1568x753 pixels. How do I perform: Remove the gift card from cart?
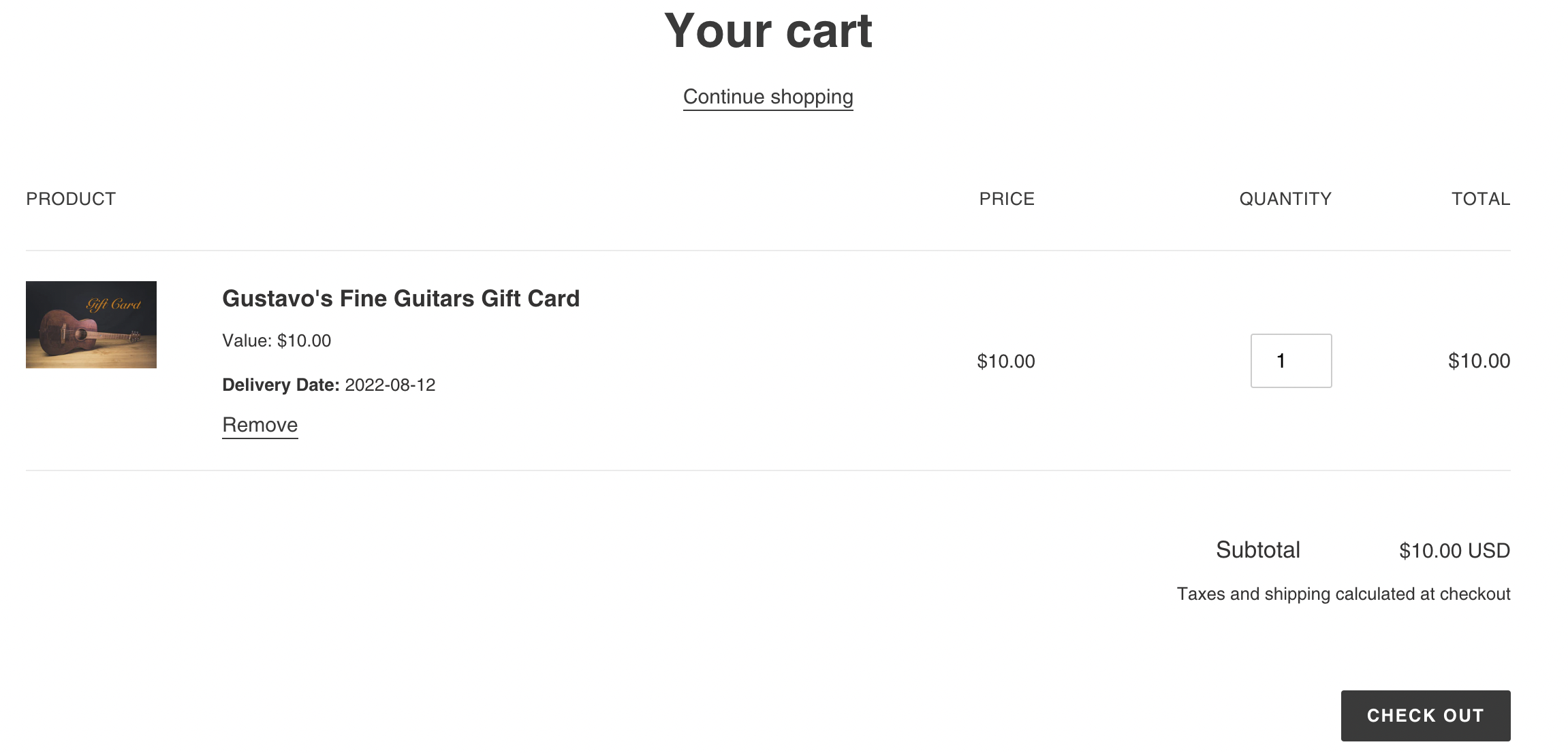[x=260, y=425]
